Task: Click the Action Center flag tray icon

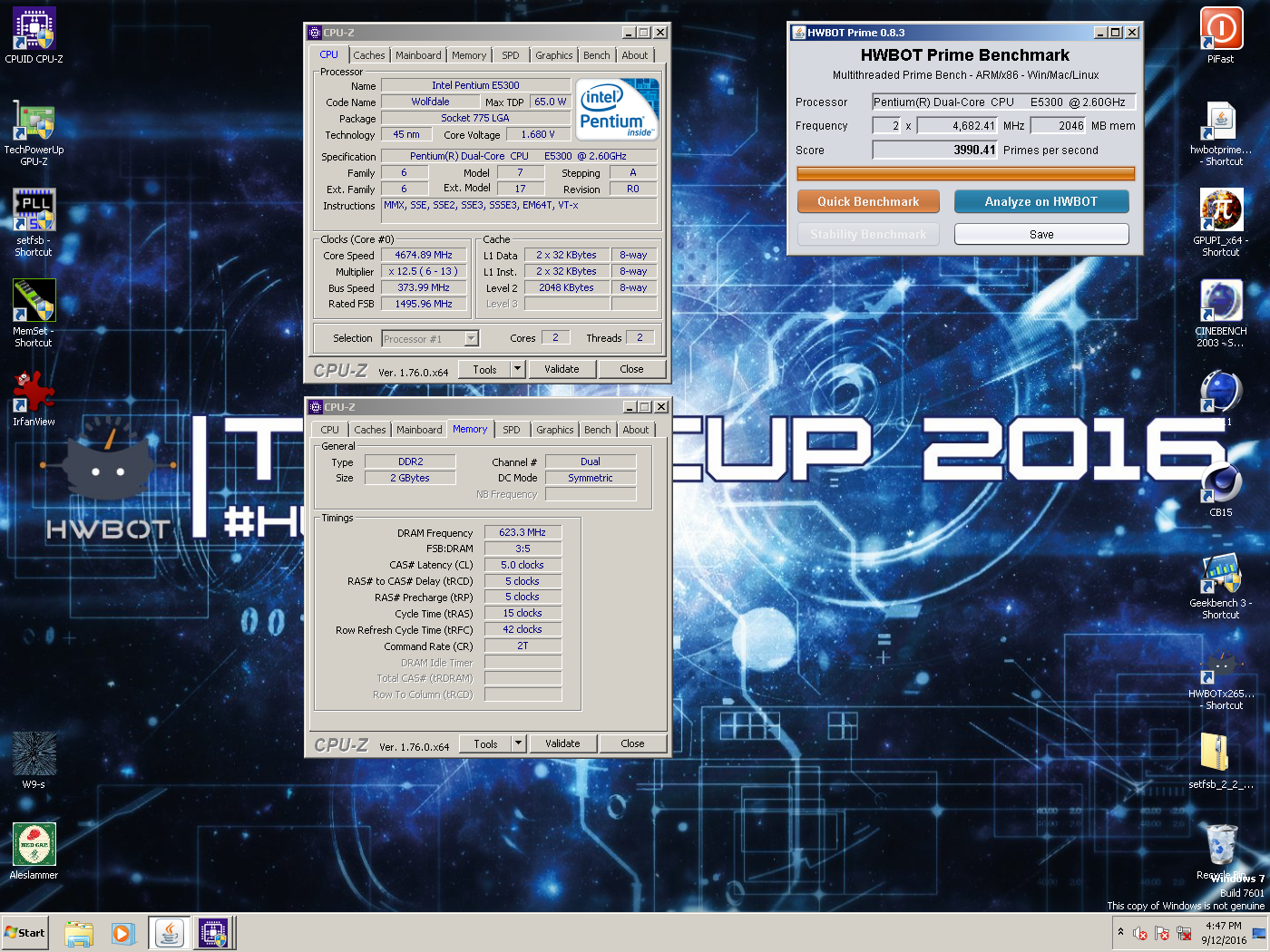Action: tap(1162, 932)
